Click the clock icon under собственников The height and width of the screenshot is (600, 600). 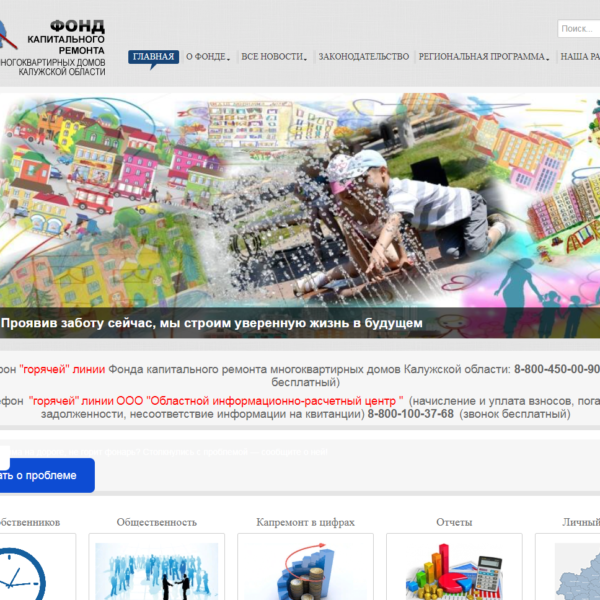pos(23,573)
